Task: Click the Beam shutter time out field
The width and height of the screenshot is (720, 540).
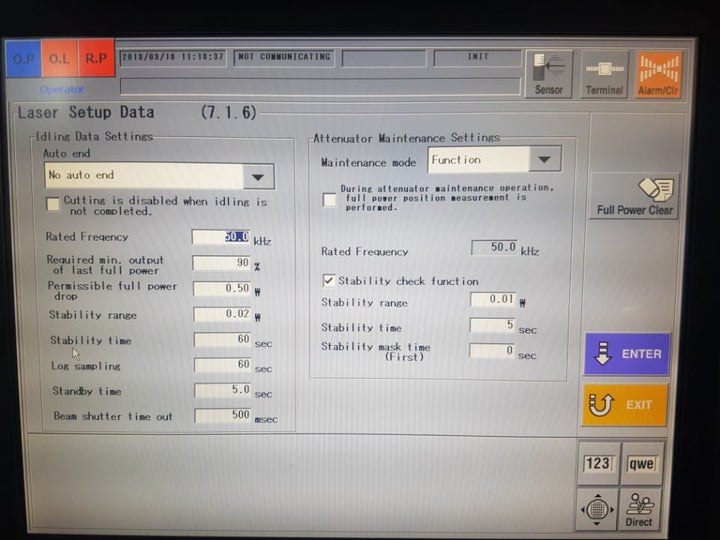Action: pyautogui.click(x=223, y=415)
